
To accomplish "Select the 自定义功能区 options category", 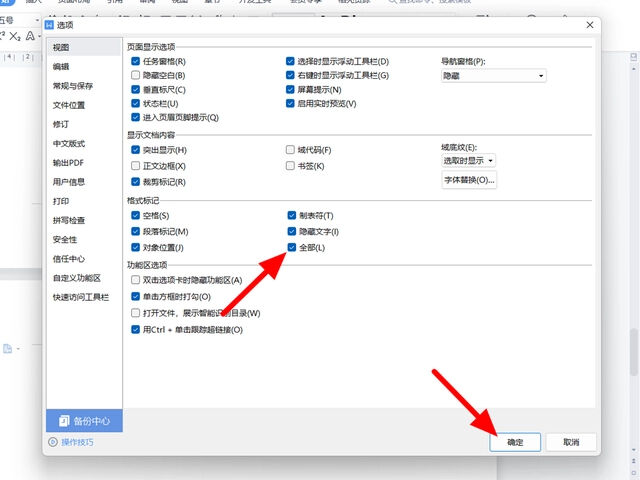I will [84, 278].
